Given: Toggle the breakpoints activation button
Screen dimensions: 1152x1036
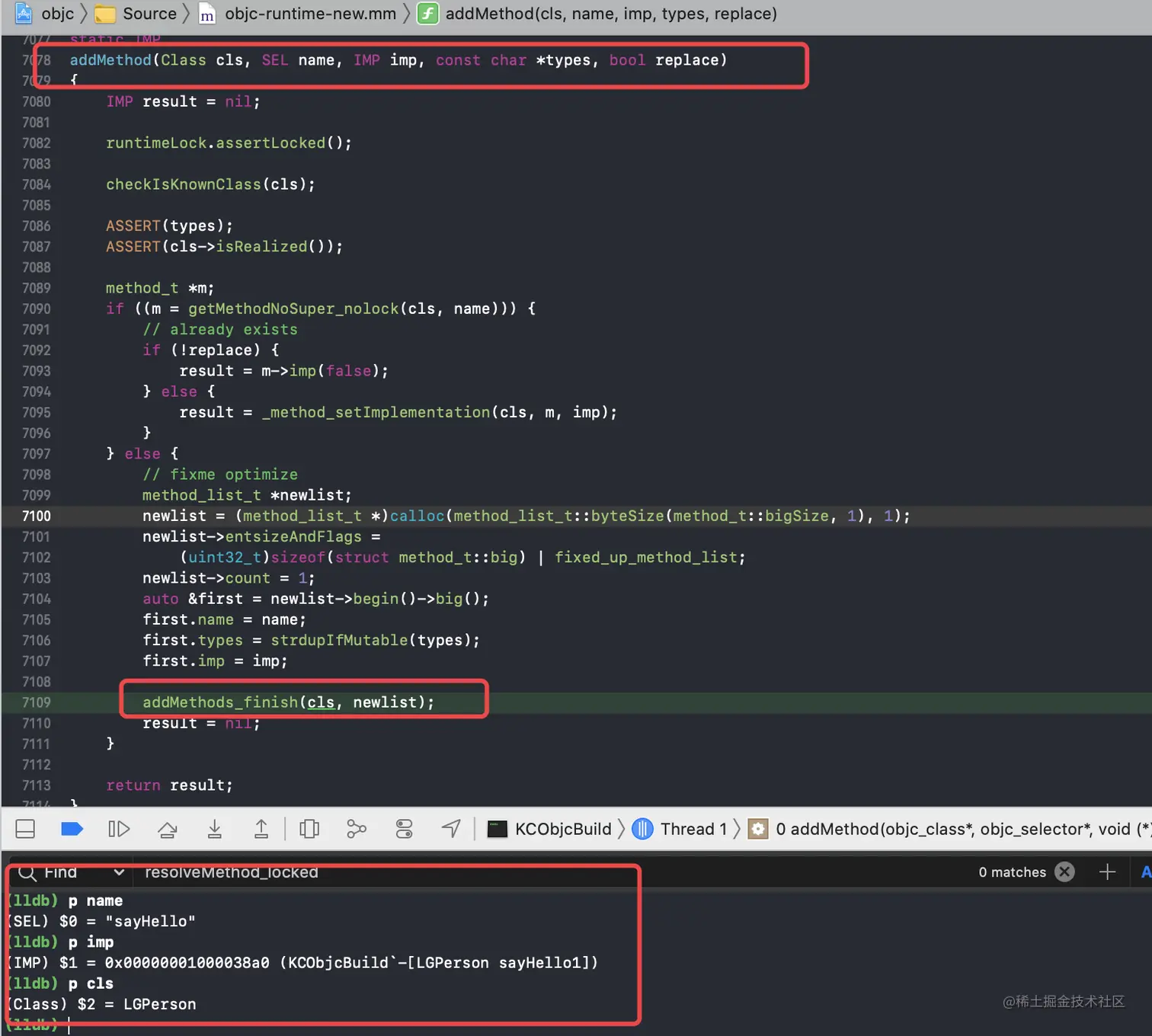Looking at the screenshot, I should (72, 829).
